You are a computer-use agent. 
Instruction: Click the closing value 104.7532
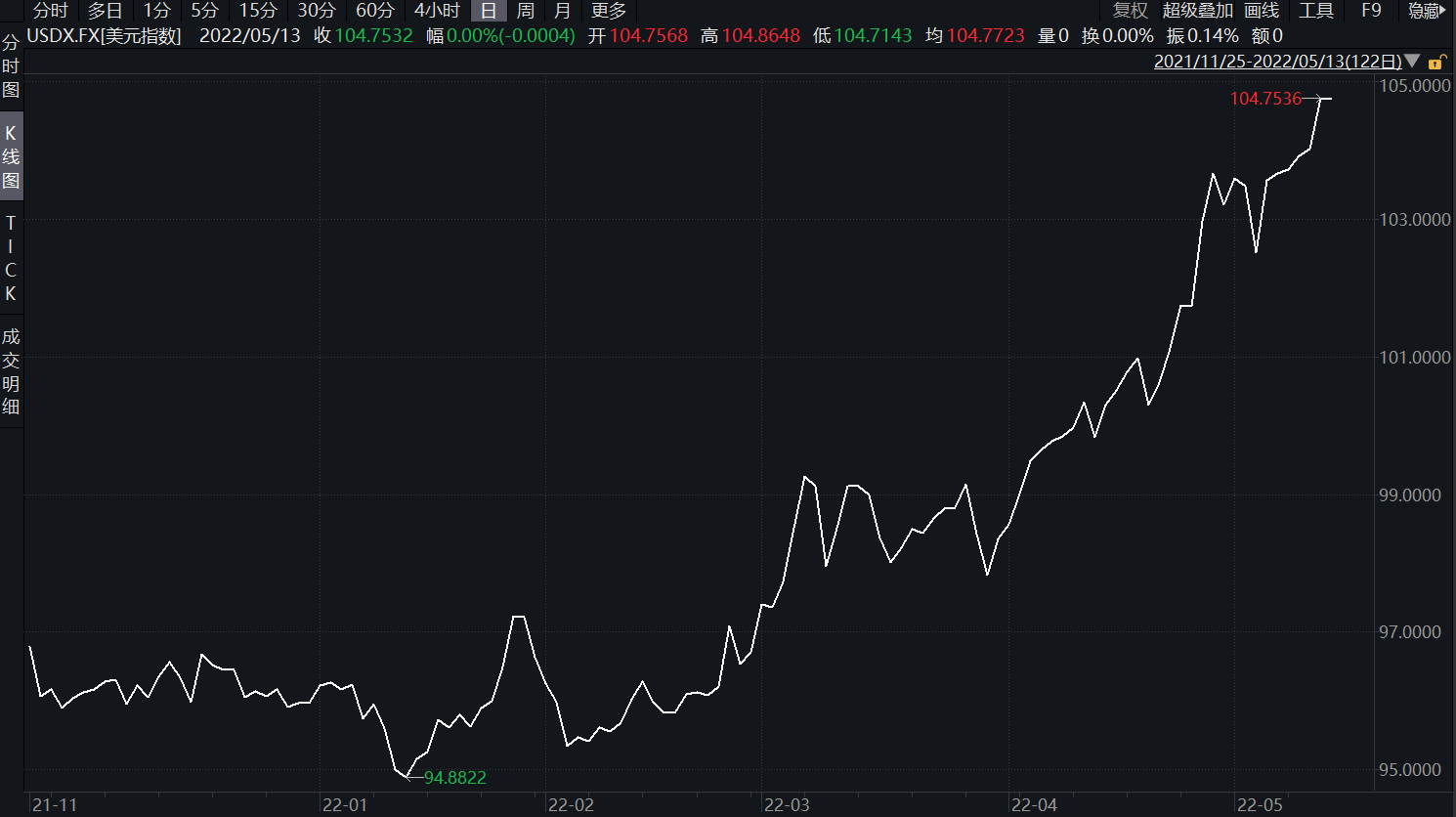[374, 36]
